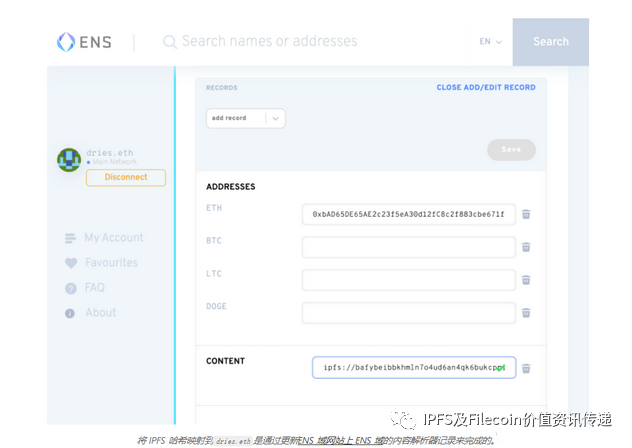Image resolution: width=632 pixels, height=448 pixels.
Task: Click the Search button
Action: coord(551,42)
